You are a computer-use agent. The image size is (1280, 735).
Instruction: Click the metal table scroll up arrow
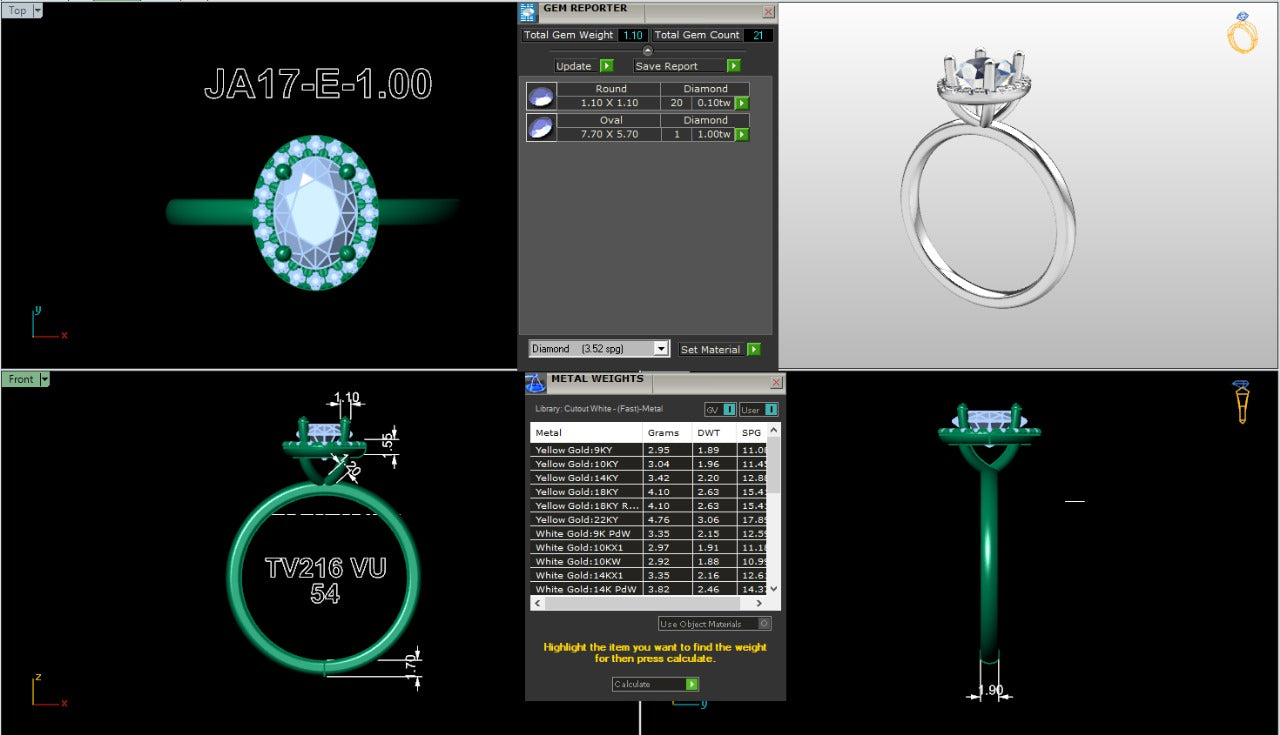[775, 430]
